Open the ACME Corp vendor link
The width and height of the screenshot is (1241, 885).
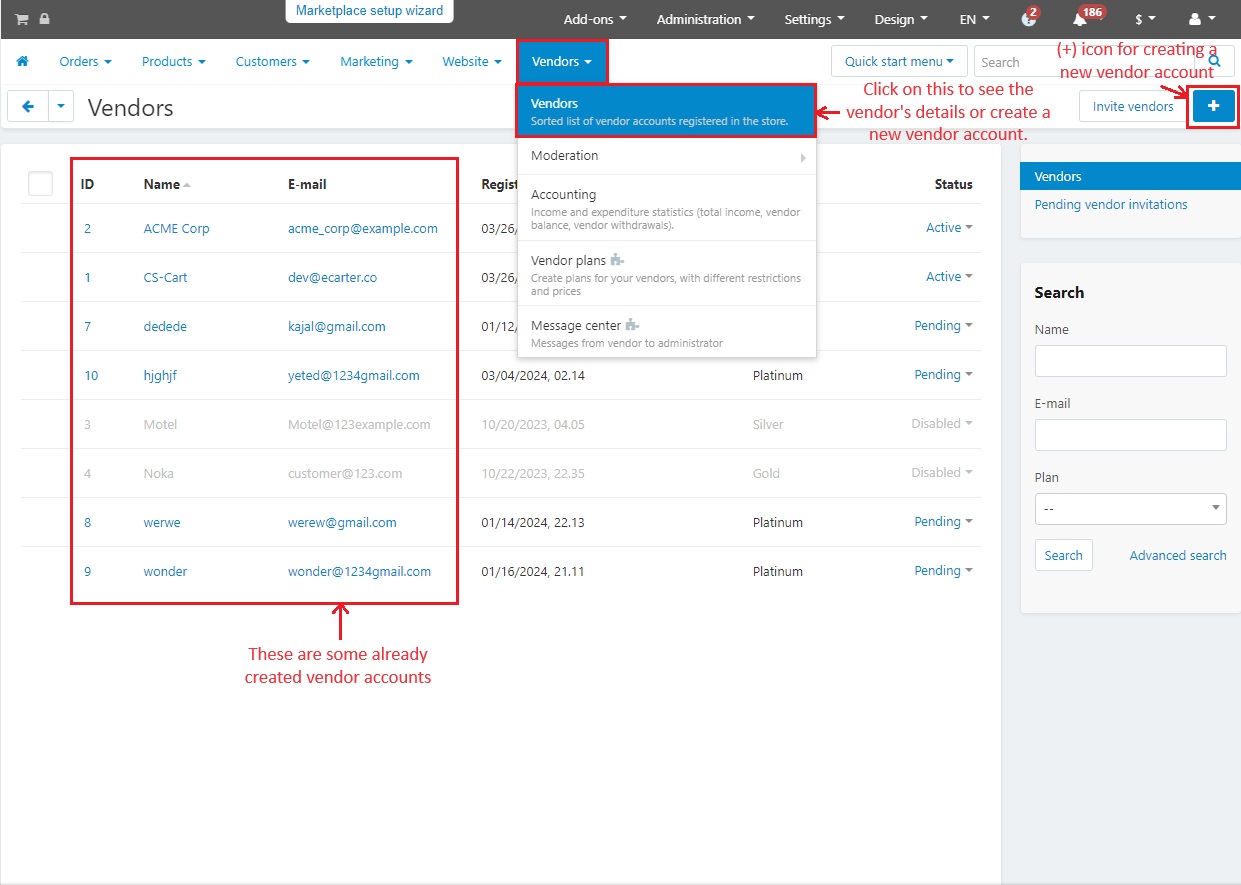coord(176,228)
